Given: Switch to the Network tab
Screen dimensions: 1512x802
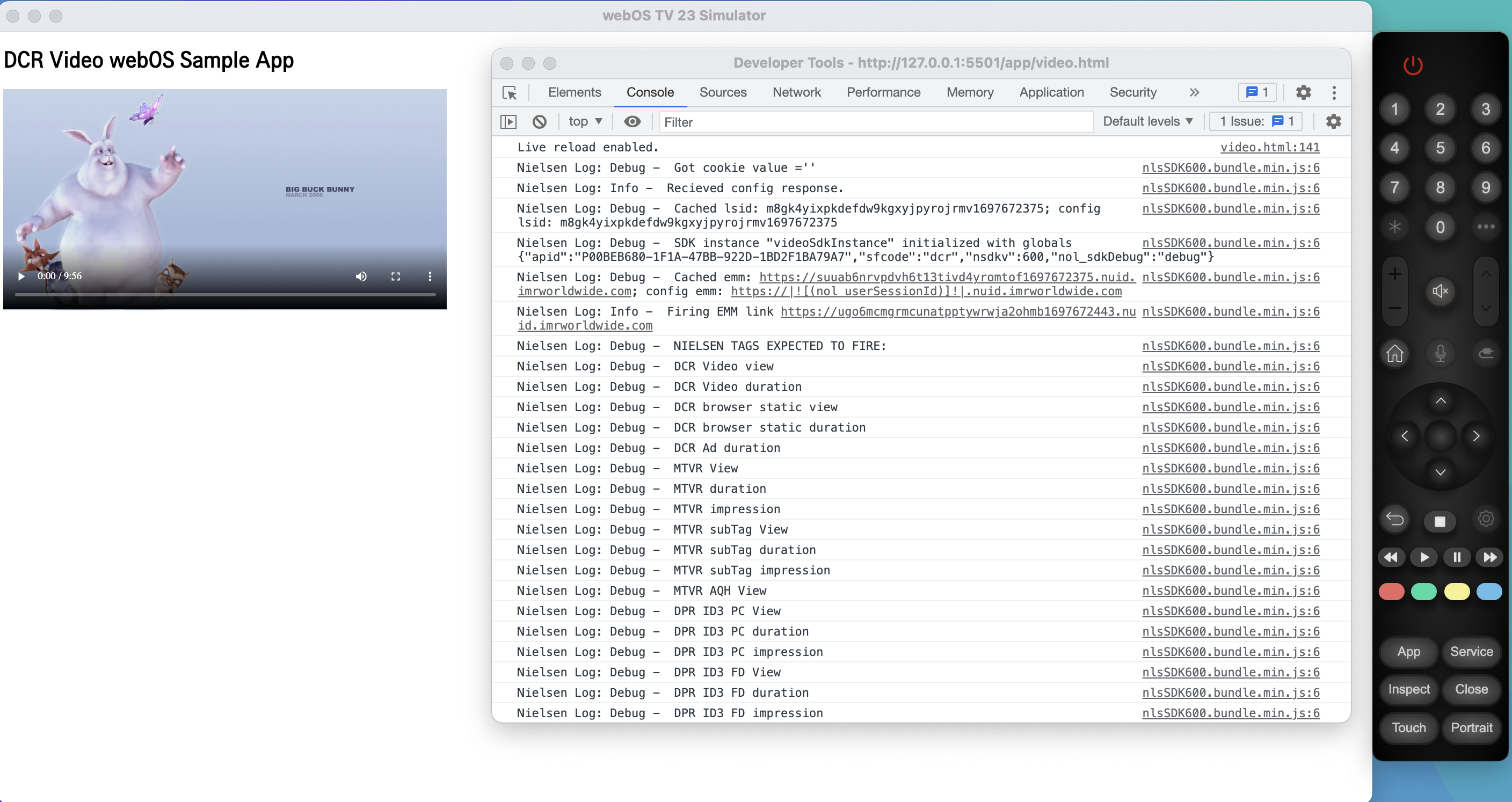Looking at the screenshot, I should (796, 93).
